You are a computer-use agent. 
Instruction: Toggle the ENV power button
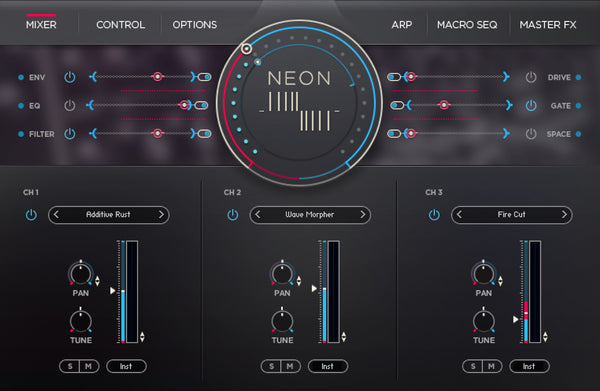click(x=70, y=77)
